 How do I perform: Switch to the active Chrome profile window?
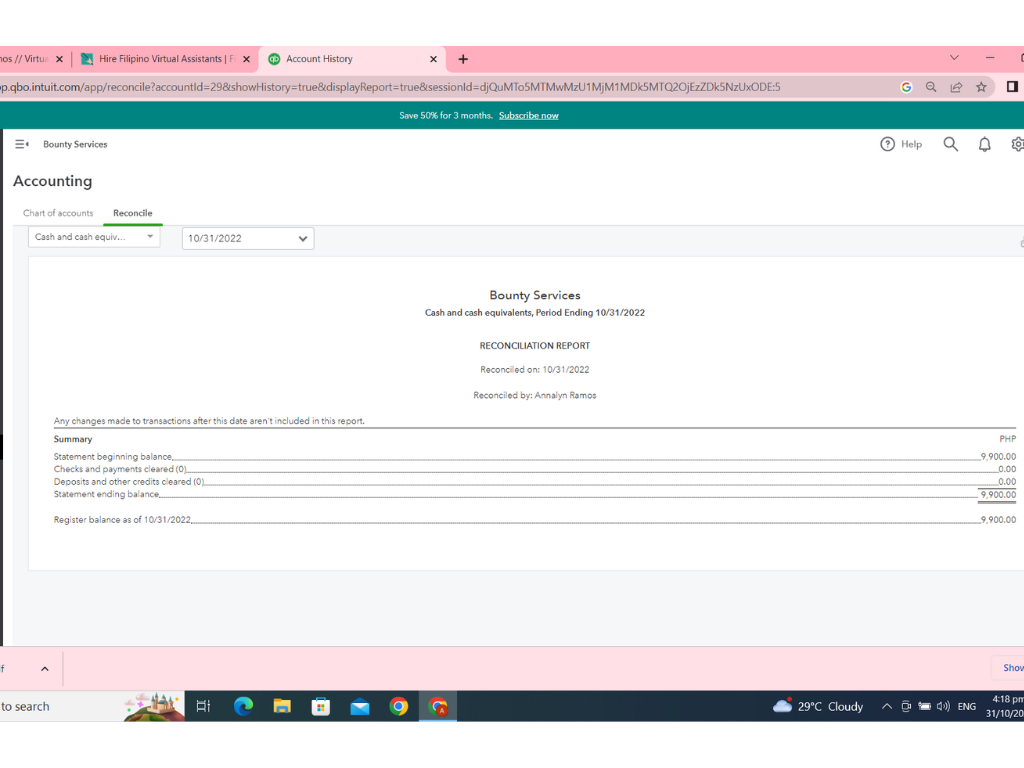click(438, 706)
